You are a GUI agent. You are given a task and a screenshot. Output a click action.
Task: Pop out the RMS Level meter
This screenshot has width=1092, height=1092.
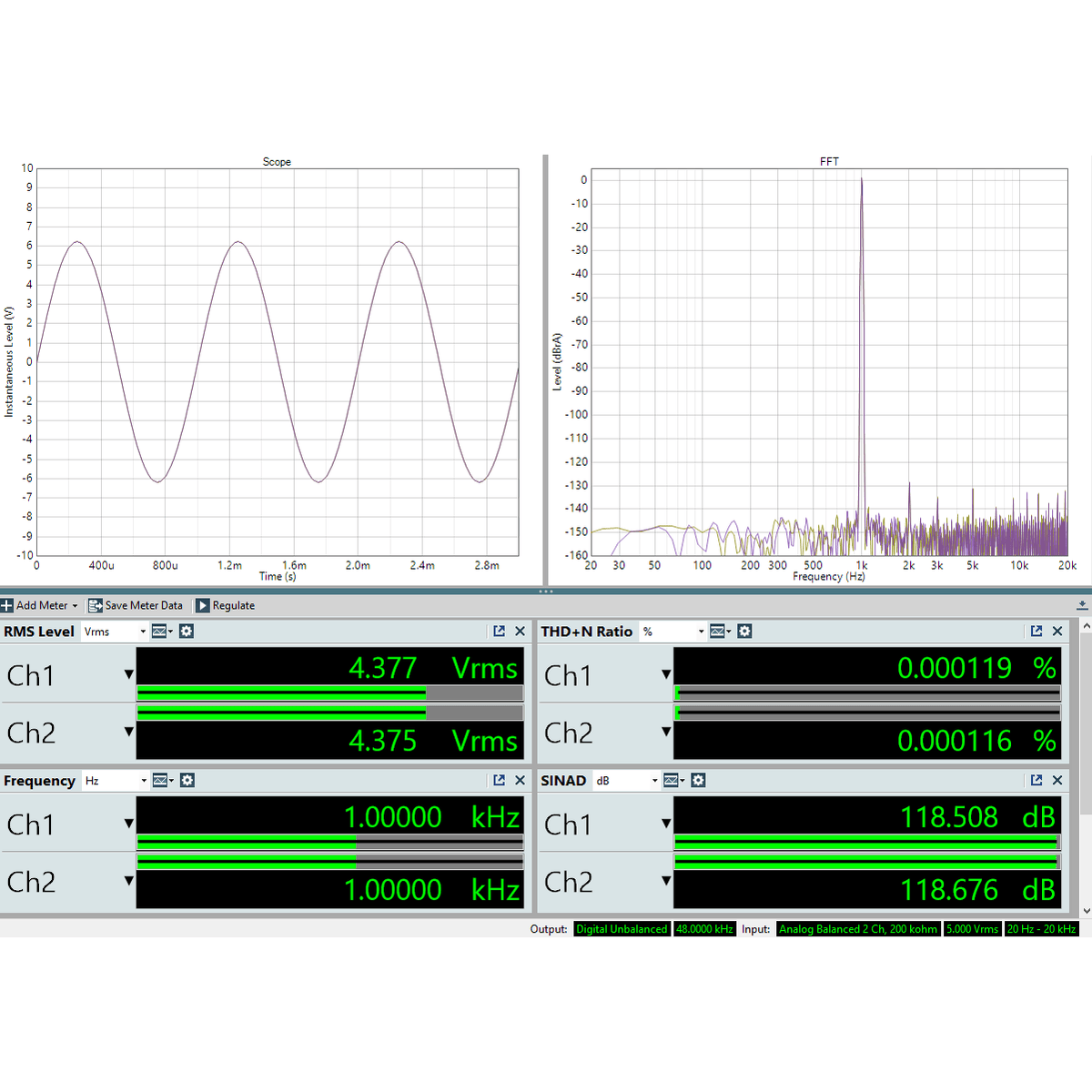pyautogui.click(x=499, y=631)
